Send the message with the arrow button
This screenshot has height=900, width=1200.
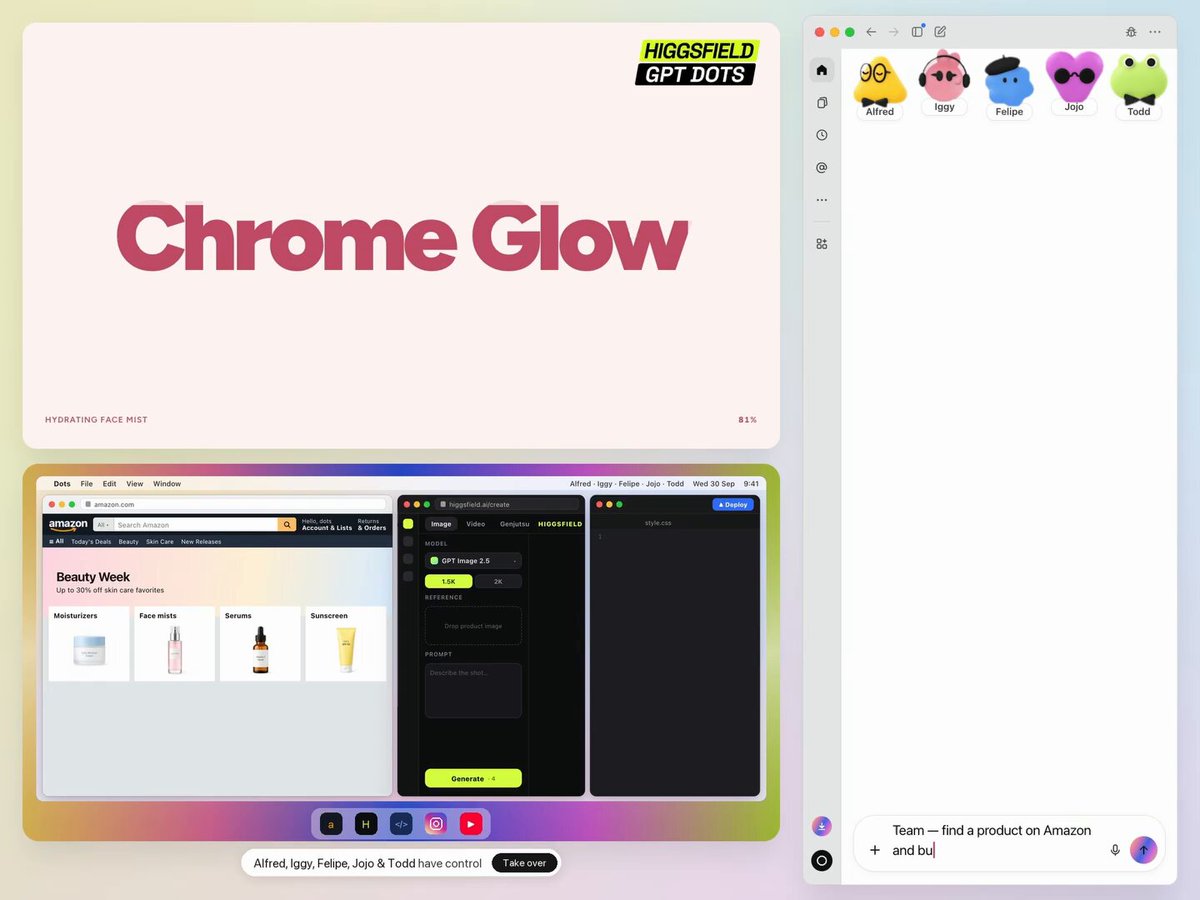tap(1144, 850)
